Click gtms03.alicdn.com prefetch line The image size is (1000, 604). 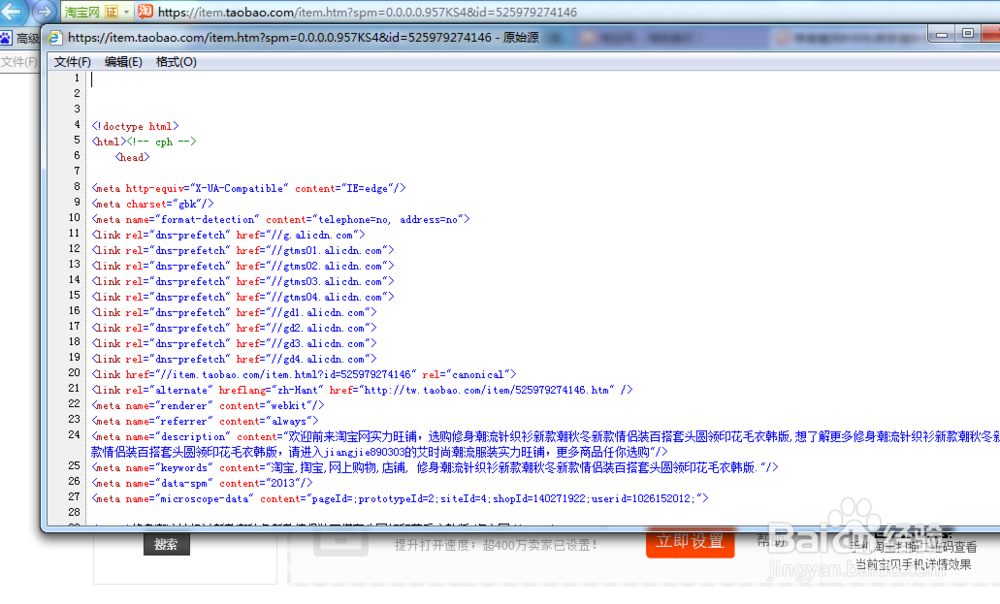(243, 281)
